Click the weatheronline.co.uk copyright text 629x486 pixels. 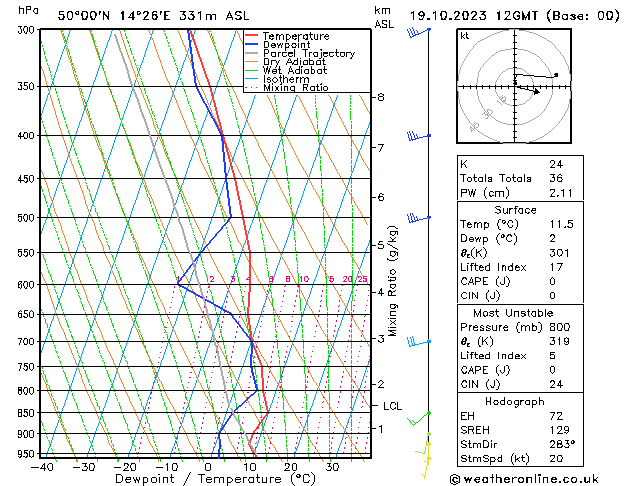point(524,479)
